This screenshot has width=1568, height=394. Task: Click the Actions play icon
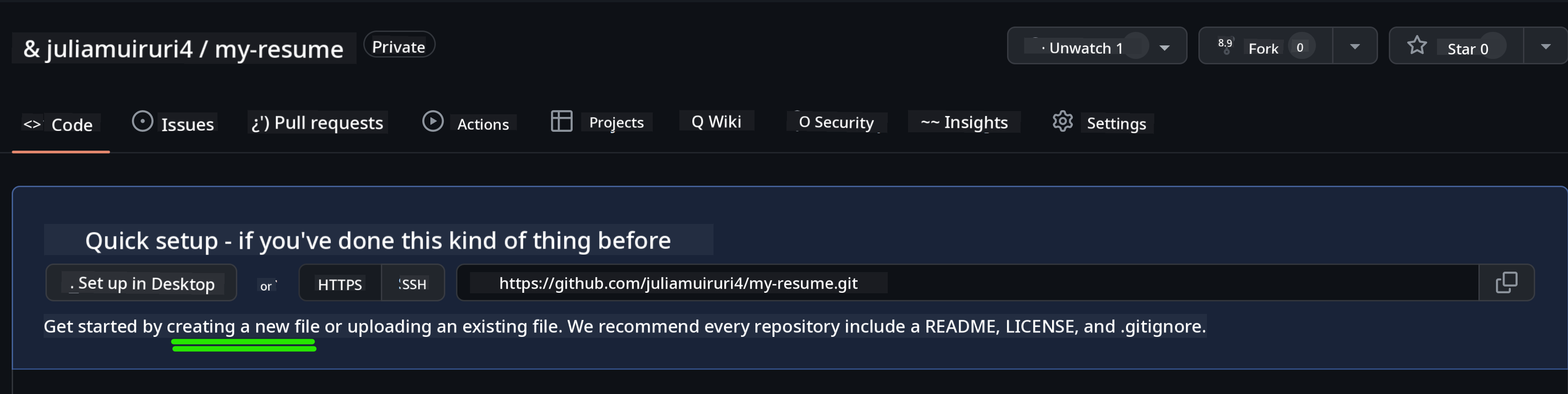[x=433, y=121]
